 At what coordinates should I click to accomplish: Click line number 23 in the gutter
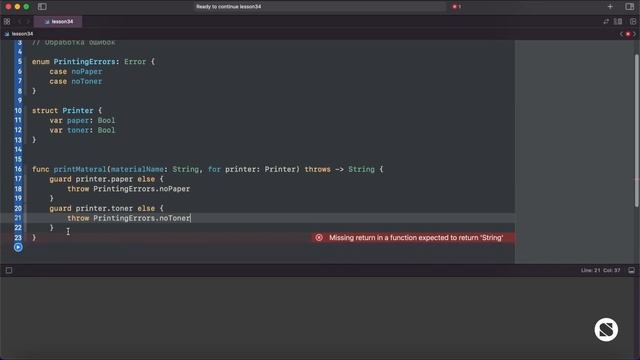(x=18, y=238)
